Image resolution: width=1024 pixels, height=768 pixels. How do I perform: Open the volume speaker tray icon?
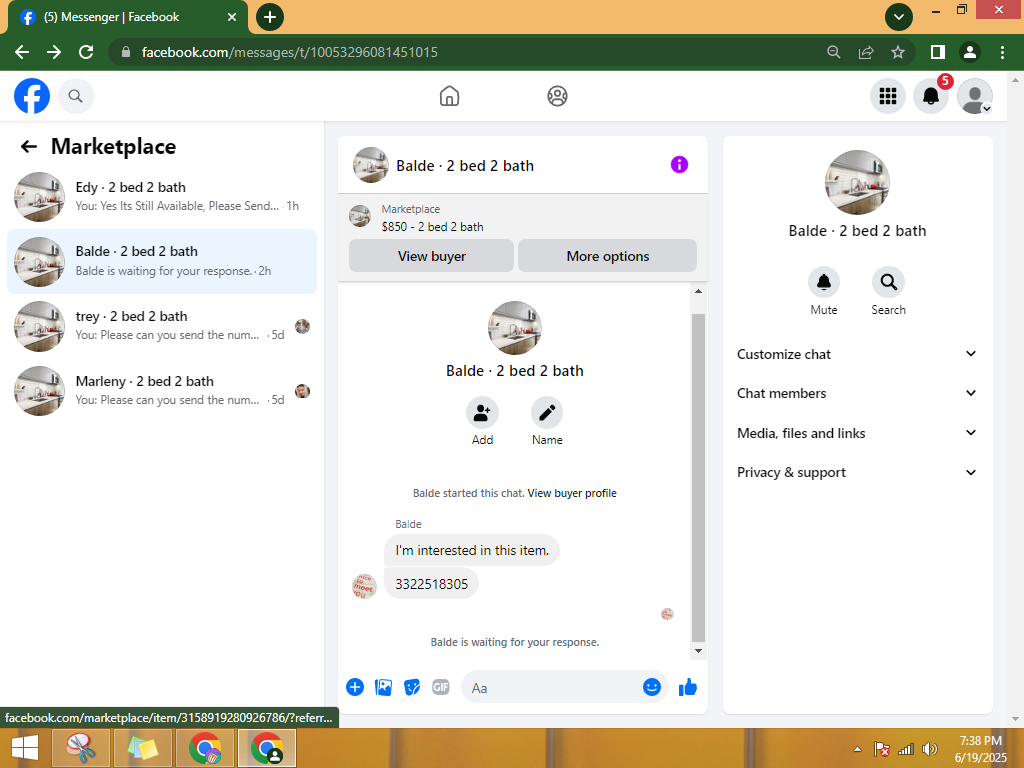coord(930,749)
